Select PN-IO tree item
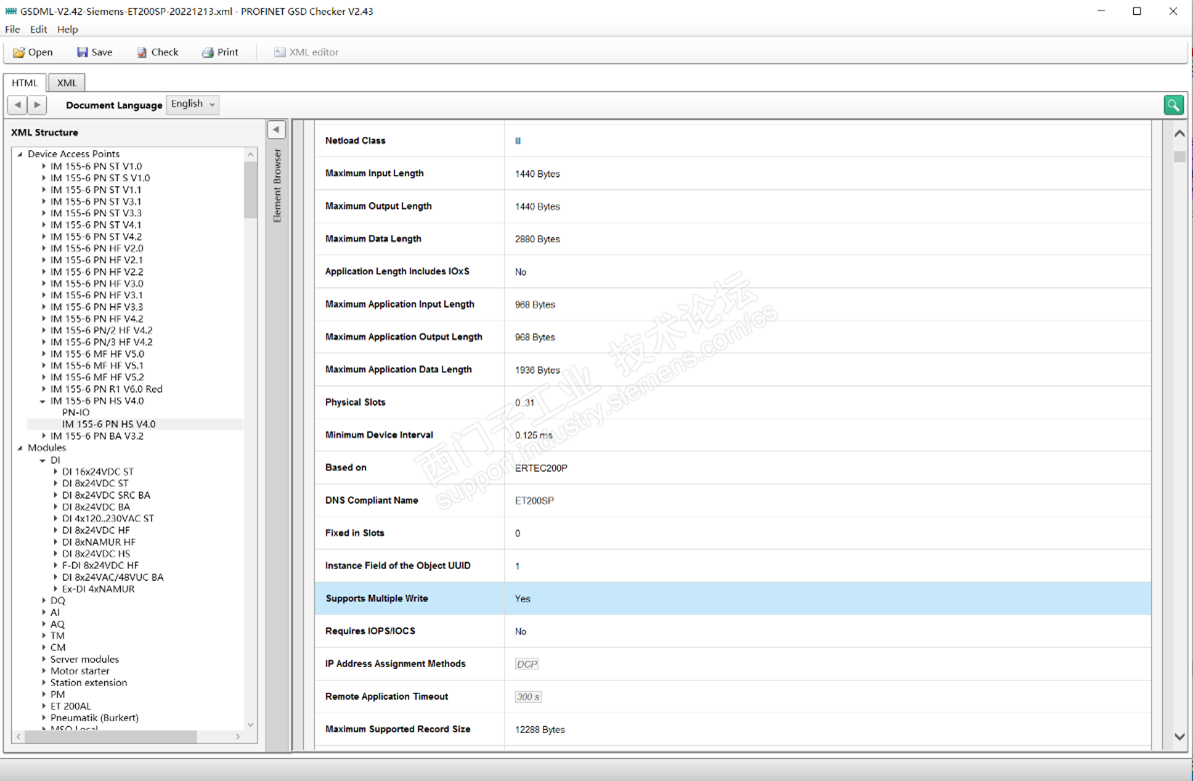 75,413
